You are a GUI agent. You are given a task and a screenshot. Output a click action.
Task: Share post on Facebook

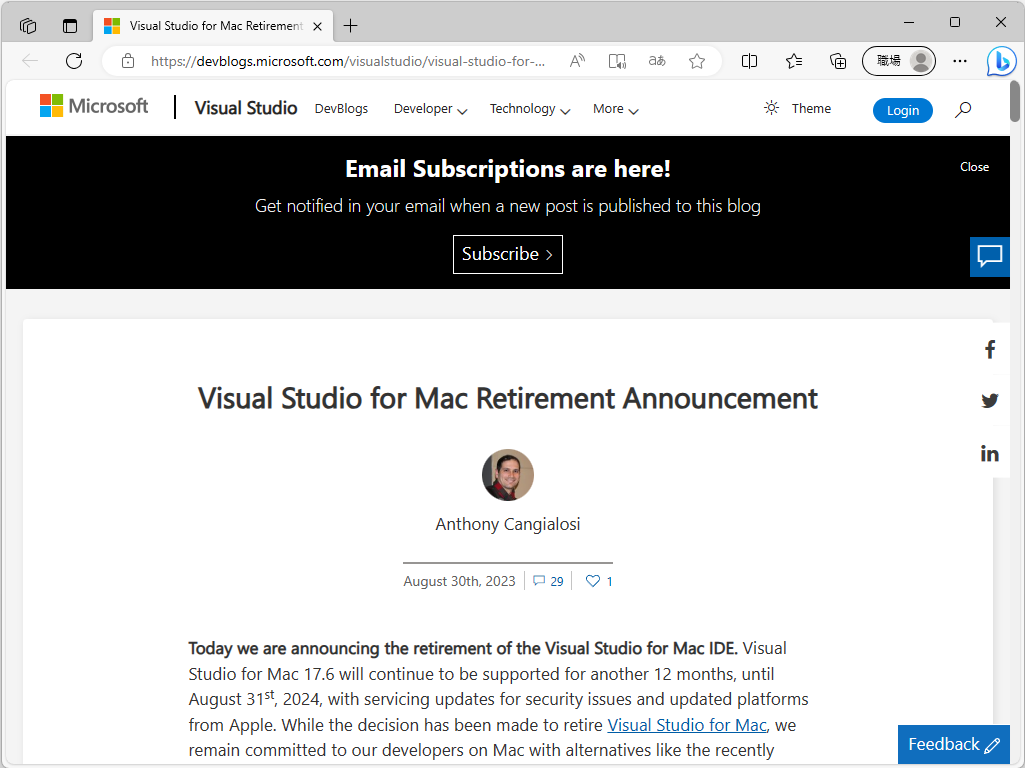click(990, 350)
